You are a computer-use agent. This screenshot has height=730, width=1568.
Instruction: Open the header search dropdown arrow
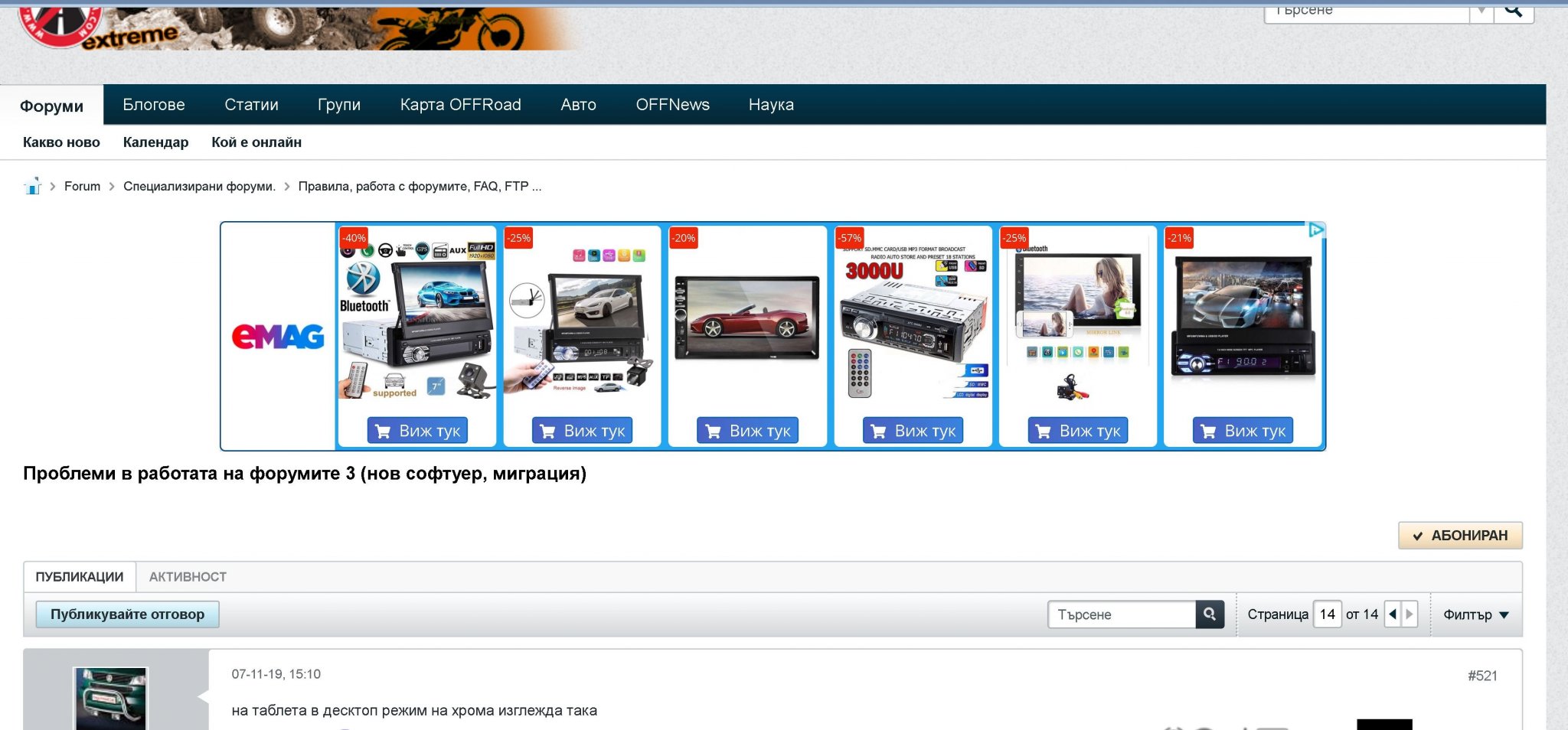coord(1482,11)
